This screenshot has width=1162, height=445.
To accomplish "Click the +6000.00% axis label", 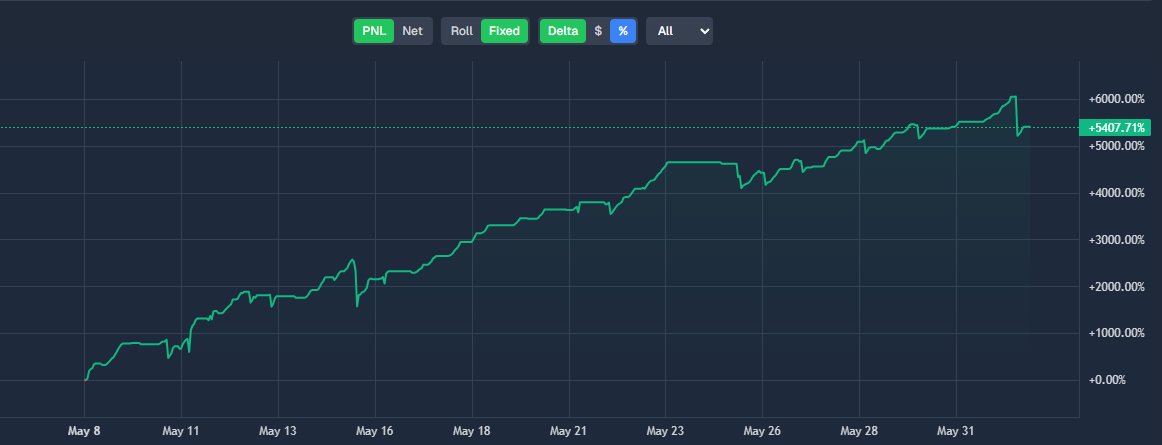I will (x=1117, y=99).
